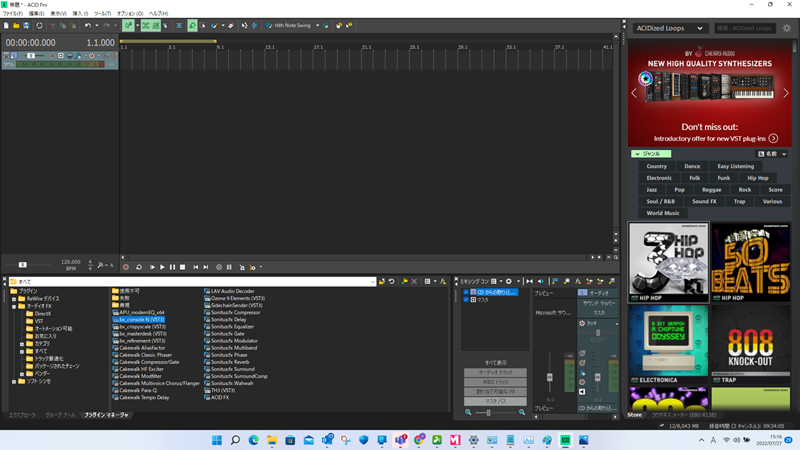
Task: Toggle the first green highlighted toolbar button
Action: pos(128,26)
